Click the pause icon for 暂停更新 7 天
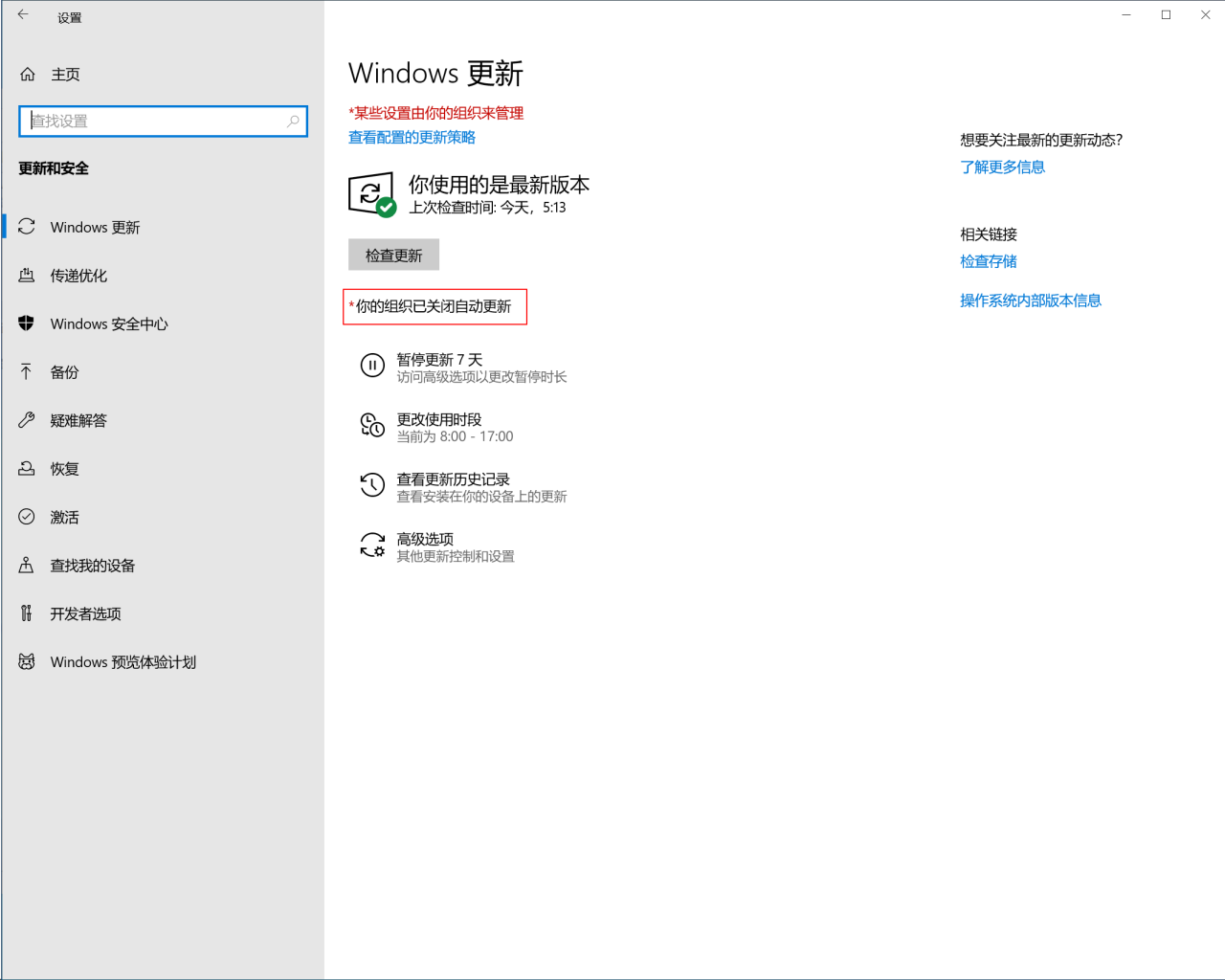1225x980 pixels. click(372, 366)
